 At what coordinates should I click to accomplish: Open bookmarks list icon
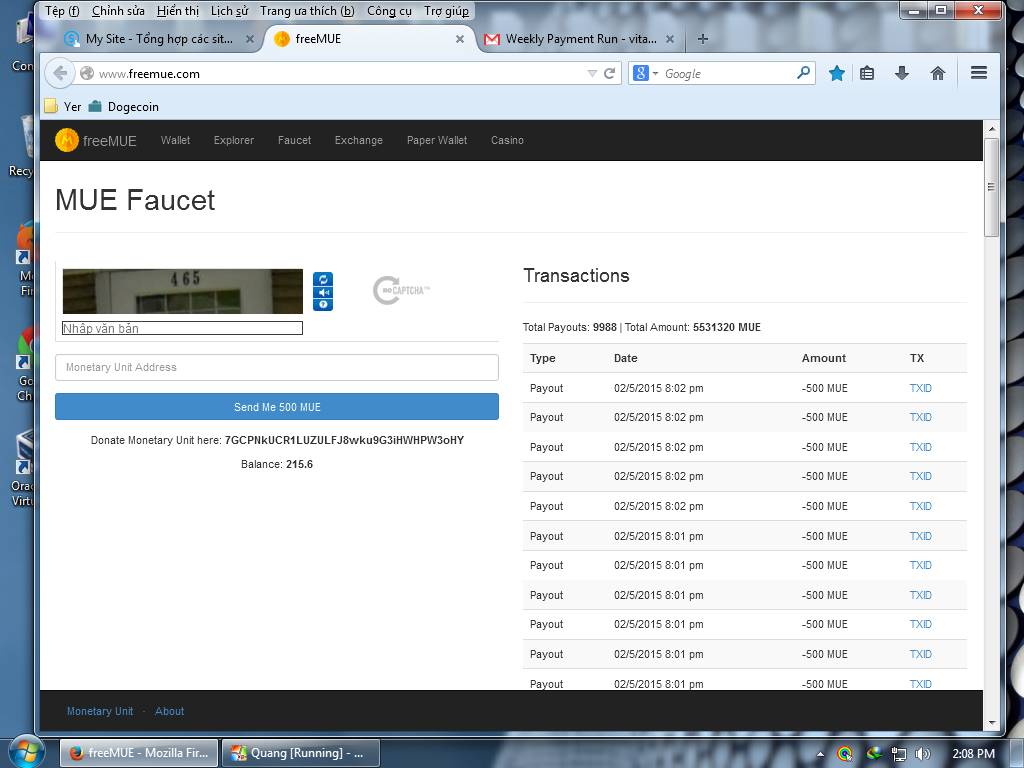(x=867, y=73)
